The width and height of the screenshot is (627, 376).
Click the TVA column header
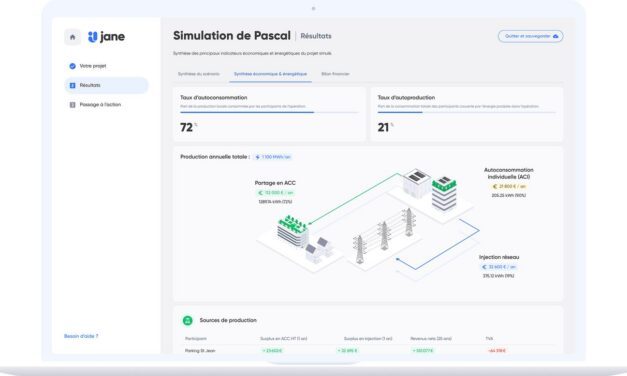coord(489,339)
